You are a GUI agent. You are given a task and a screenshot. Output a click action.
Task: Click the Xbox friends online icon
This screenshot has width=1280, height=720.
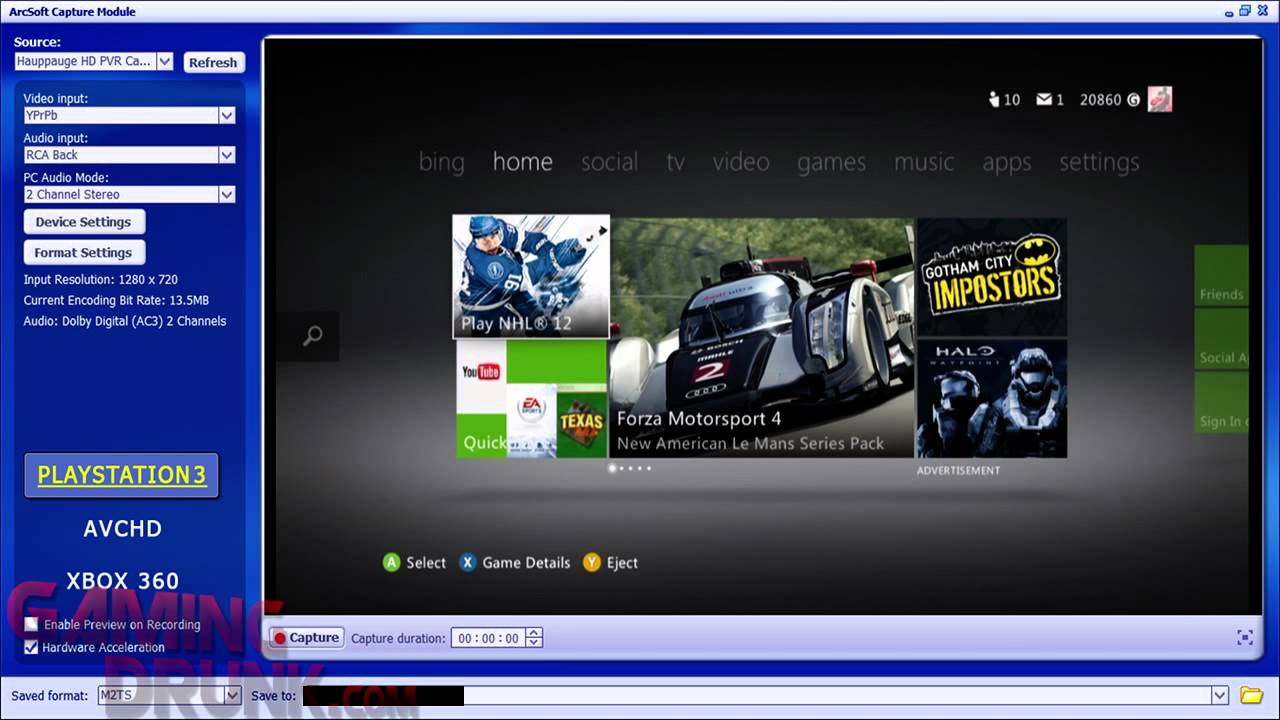pyautogui.click(x=994, y=99)
